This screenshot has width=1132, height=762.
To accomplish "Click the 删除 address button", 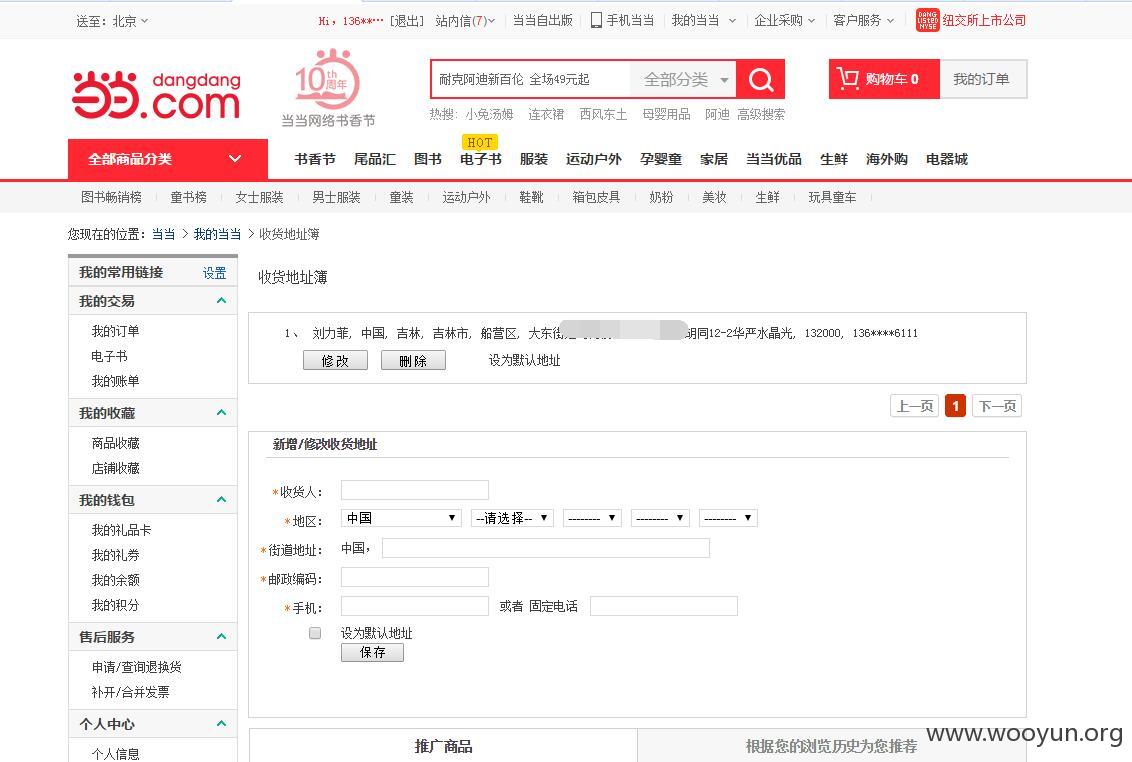I will tap(413, 360).
